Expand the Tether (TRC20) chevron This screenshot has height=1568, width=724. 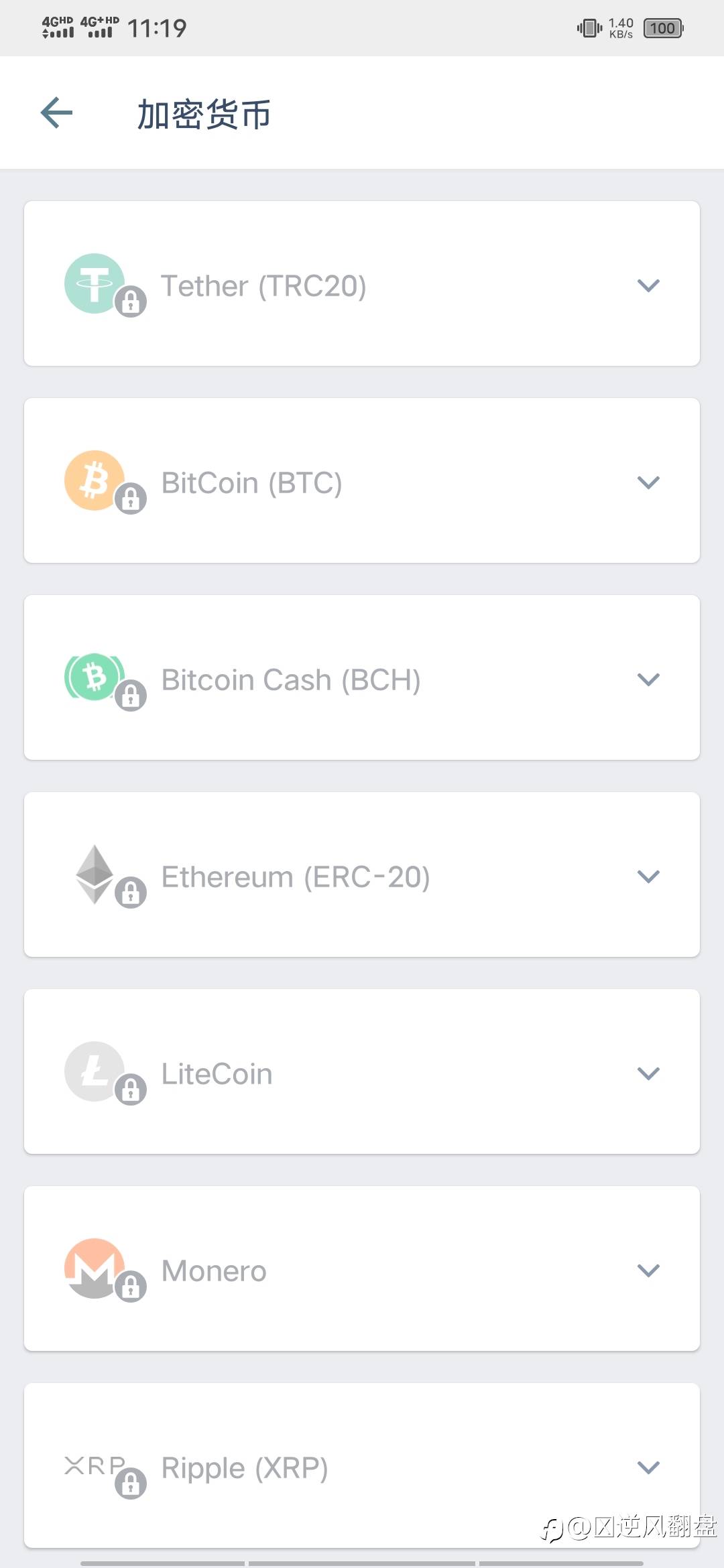coord(648,285)
